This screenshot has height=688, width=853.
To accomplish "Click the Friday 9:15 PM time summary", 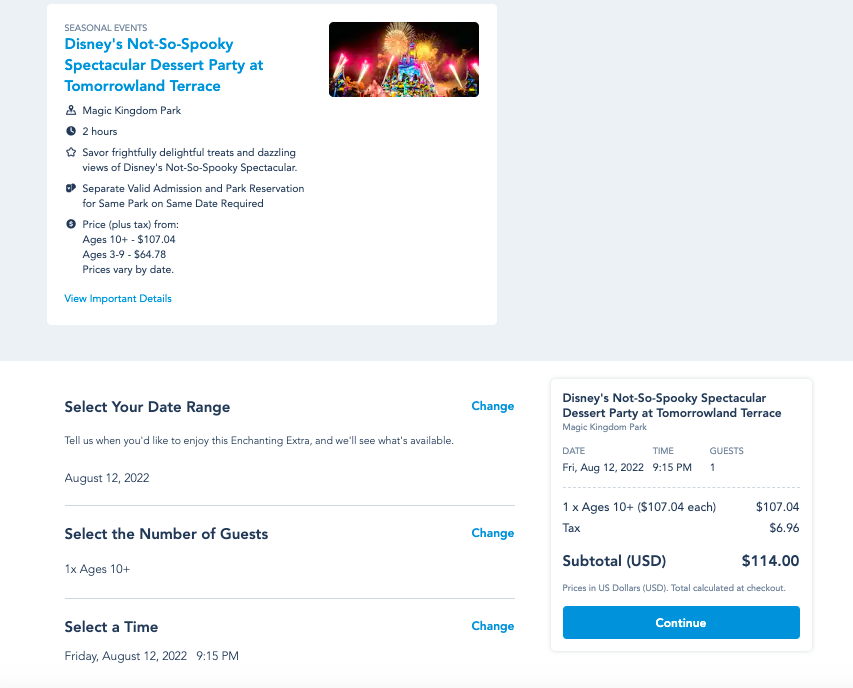I will coord(151,657).
